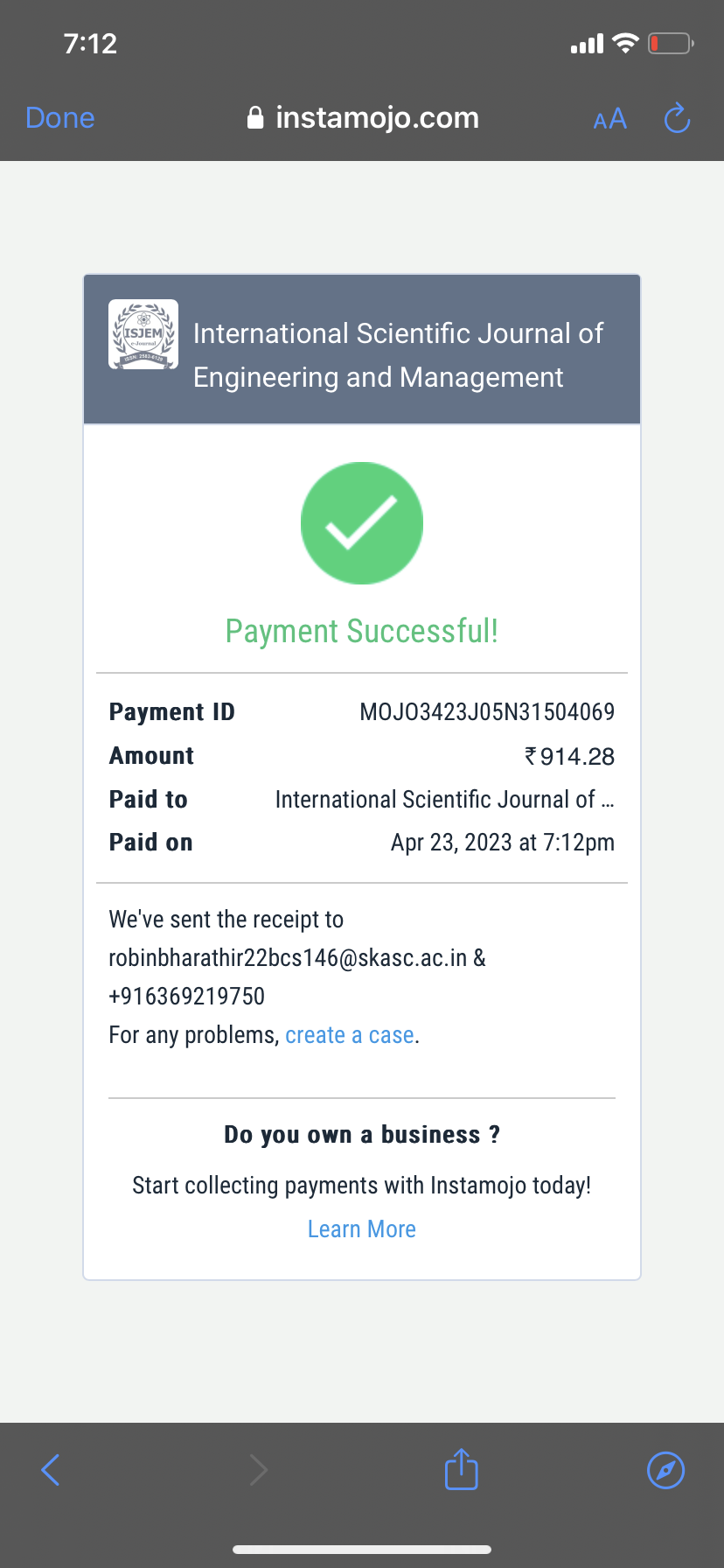
Task: Tap the forward chevron in toolbar
Action: 258,1470
